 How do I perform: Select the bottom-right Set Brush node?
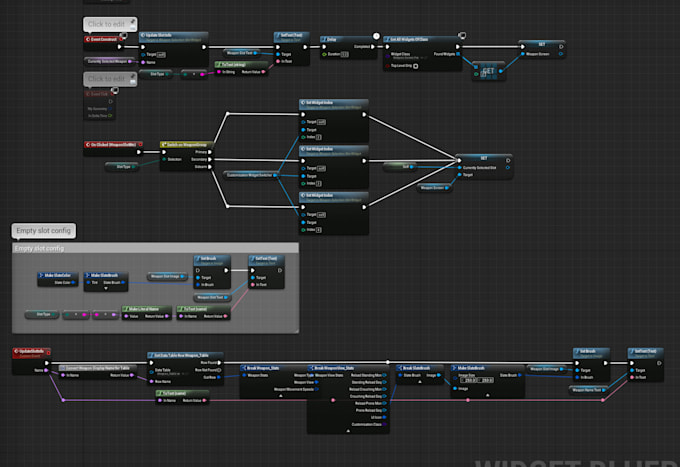pos(592,365)
